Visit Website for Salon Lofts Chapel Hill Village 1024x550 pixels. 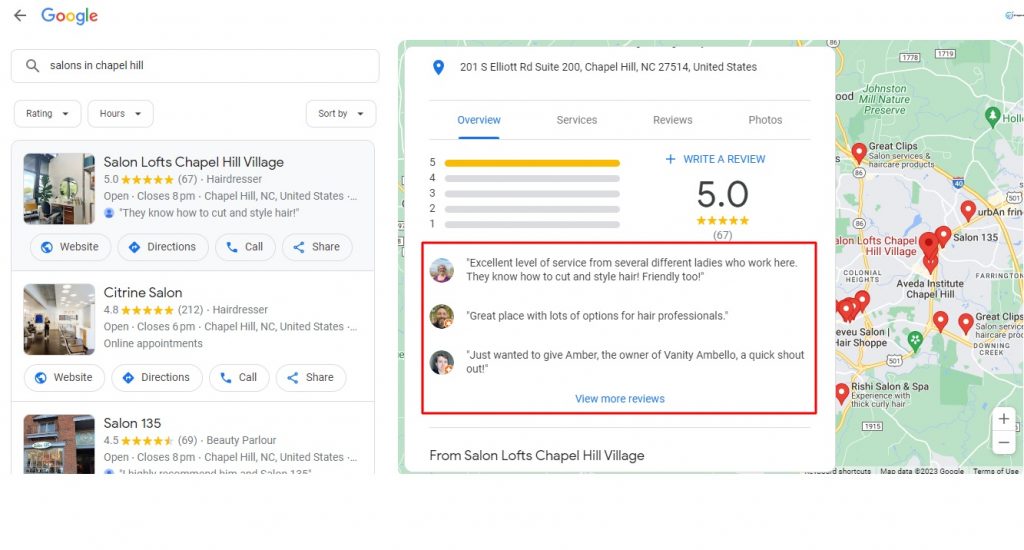[x=70, y=247]
